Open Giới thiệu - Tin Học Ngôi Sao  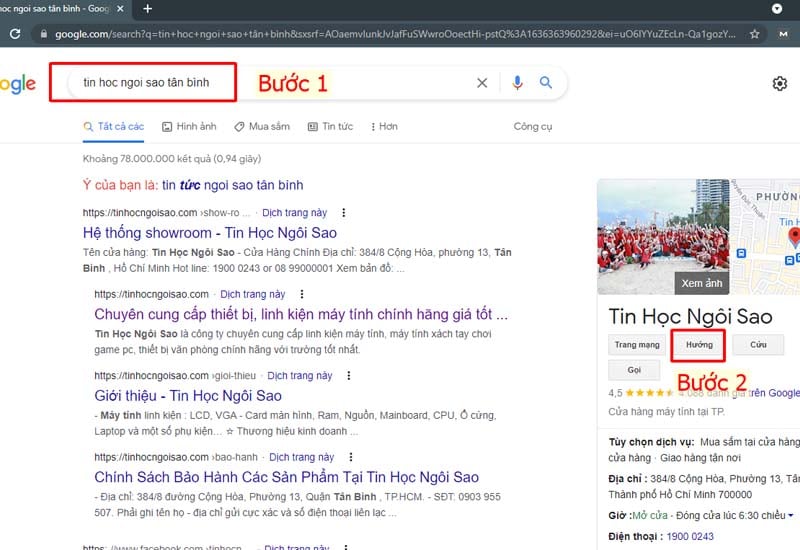coord(188,396)
